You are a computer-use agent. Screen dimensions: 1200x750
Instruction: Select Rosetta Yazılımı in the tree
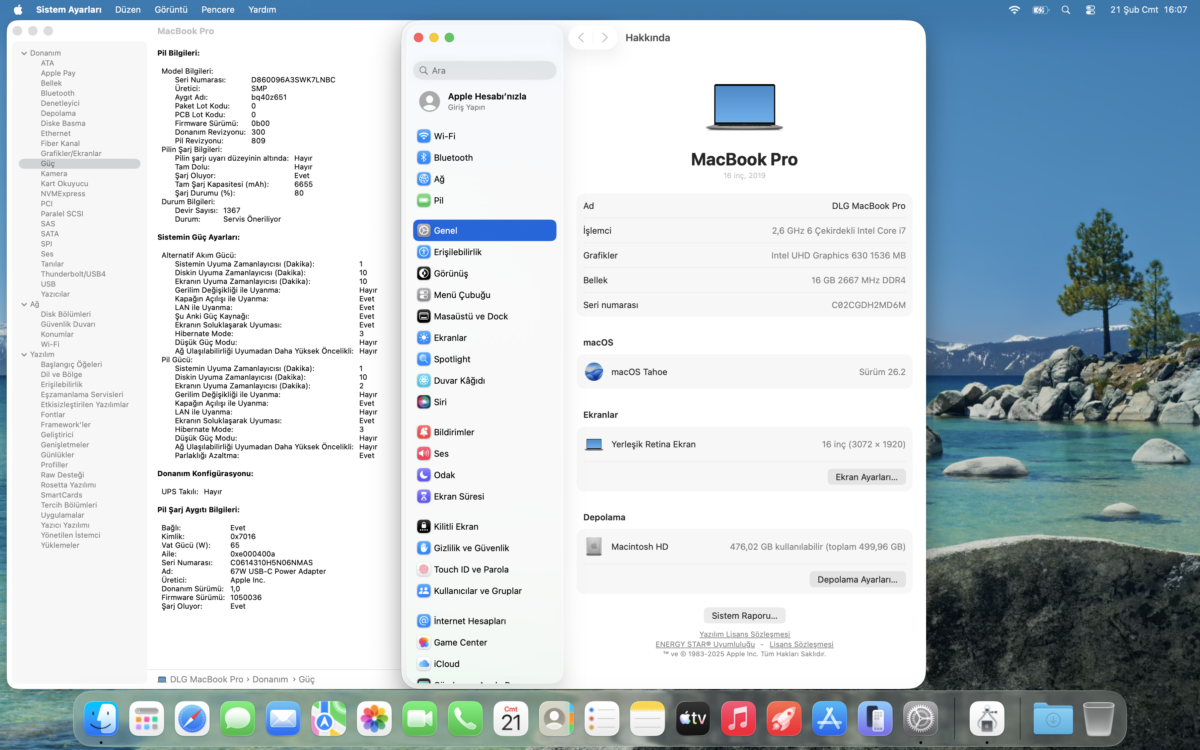pos(68,485)
